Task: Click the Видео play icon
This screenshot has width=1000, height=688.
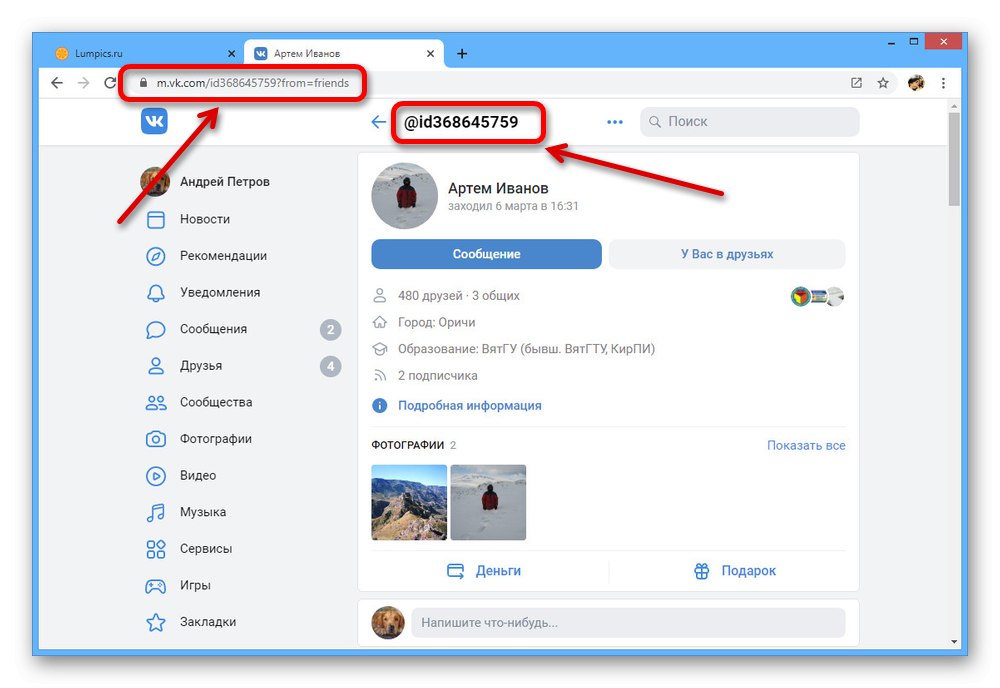Action: coord(156,476)
